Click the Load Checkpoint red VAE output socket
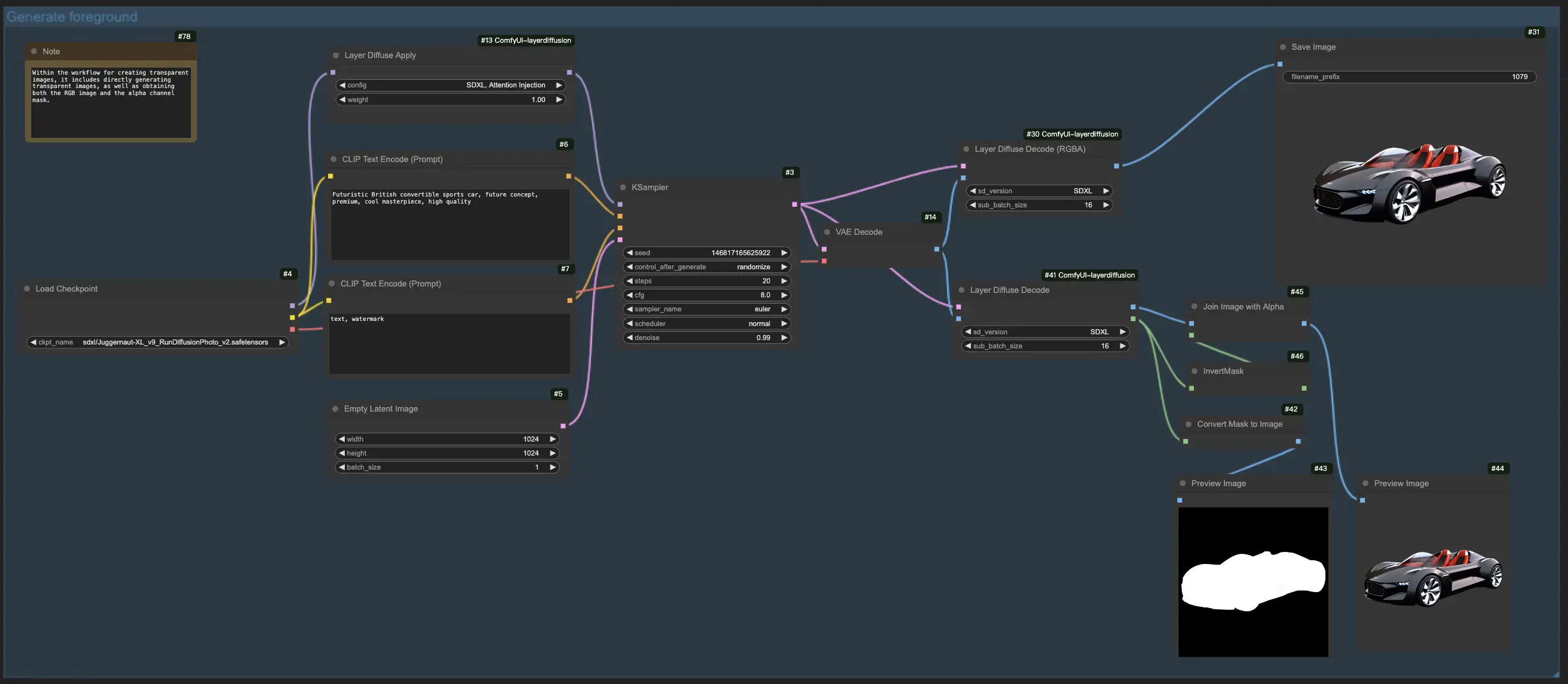The width and height of the screenshot is (1568, 684). point(292,329)
